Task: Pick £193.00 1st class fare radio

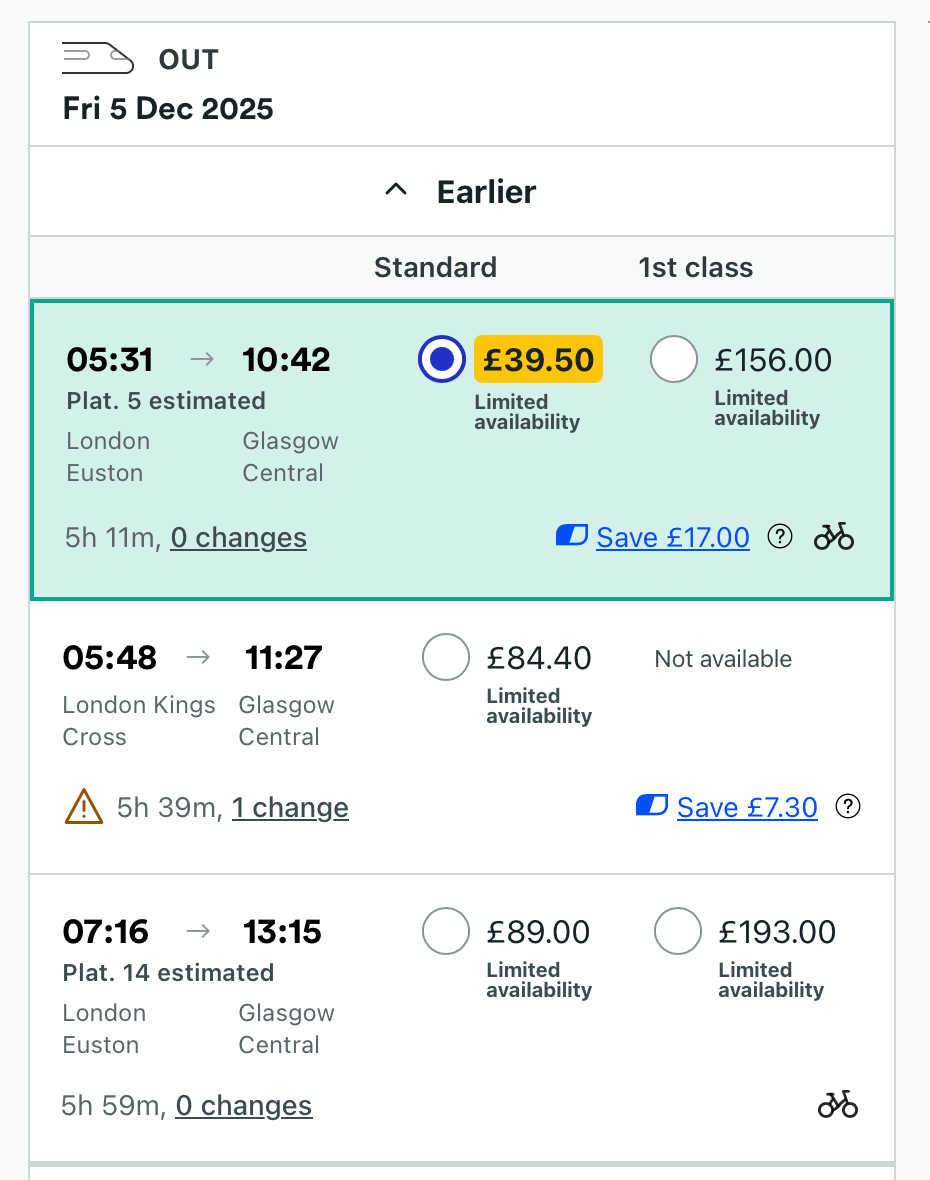Action: (677, 931)
